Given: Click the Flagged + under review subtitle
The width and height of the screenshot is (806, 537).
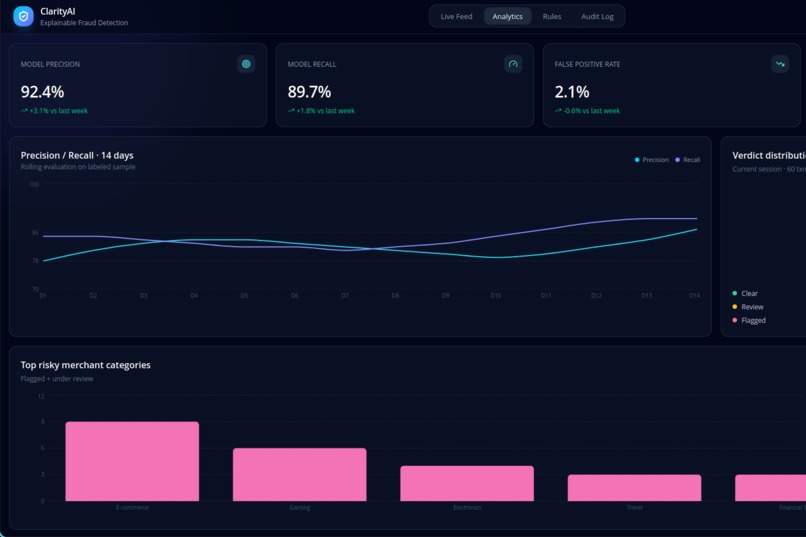Looking at the screenshot, I should (57, 379).
